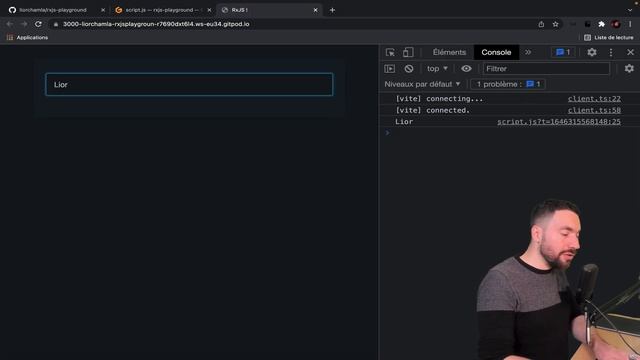Open DevTools three-dot customize menu

coord(611,52)
